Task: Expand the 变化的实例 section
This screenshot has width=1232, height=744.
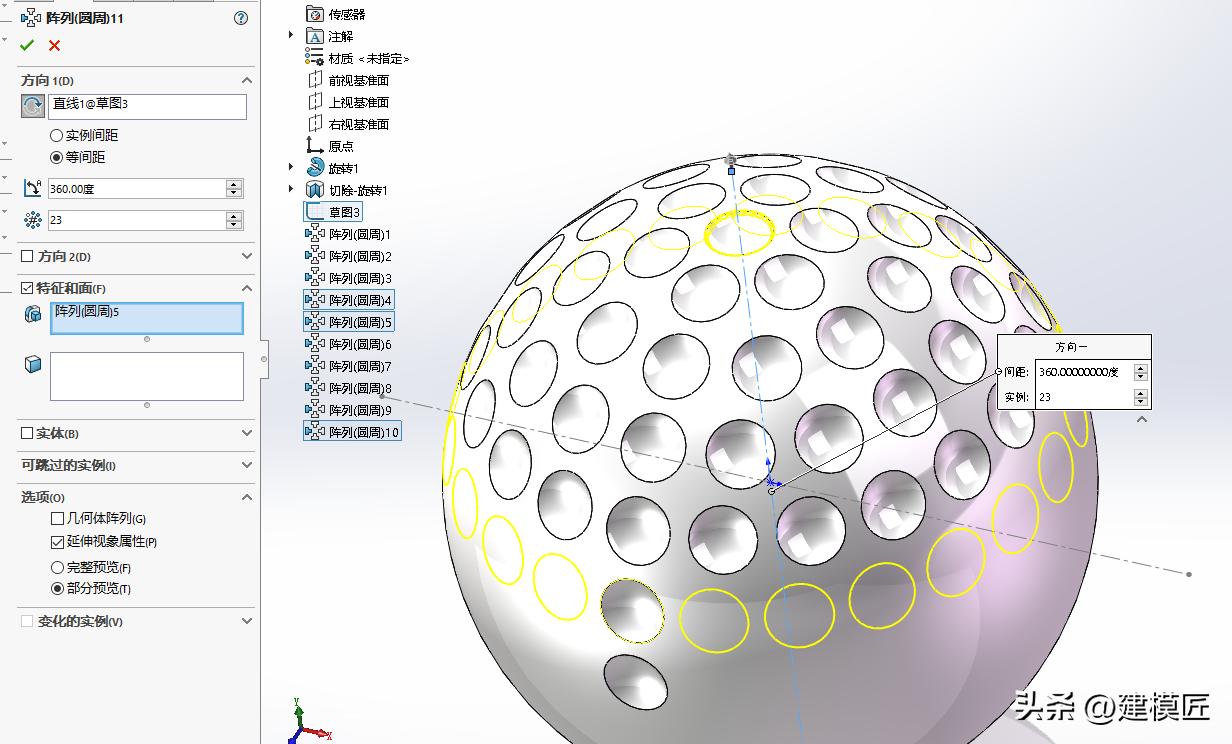Action: tap(246, 620)
